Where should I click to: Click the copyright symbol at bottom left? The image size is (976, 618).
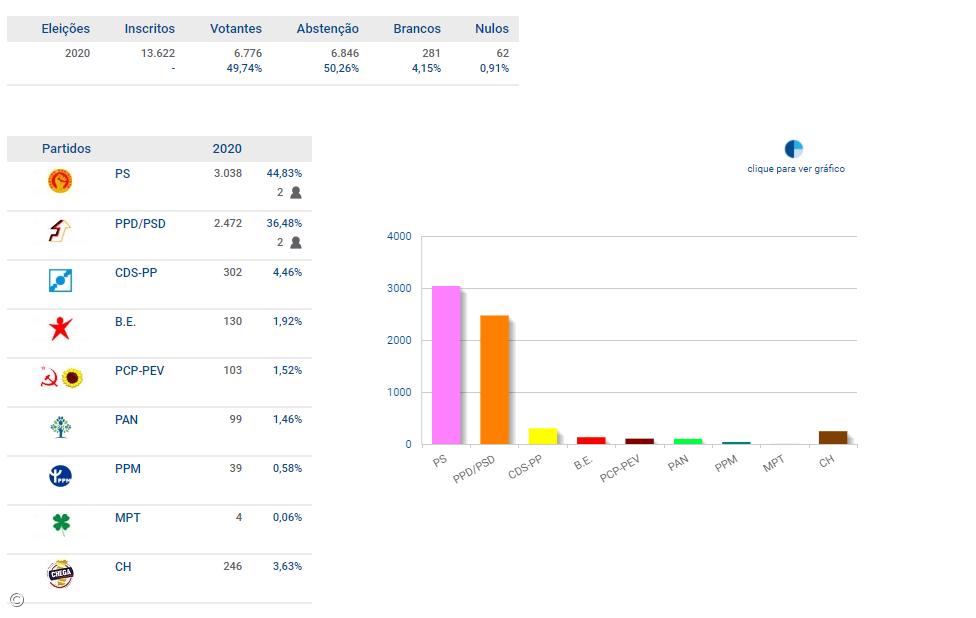pos(17,600)
